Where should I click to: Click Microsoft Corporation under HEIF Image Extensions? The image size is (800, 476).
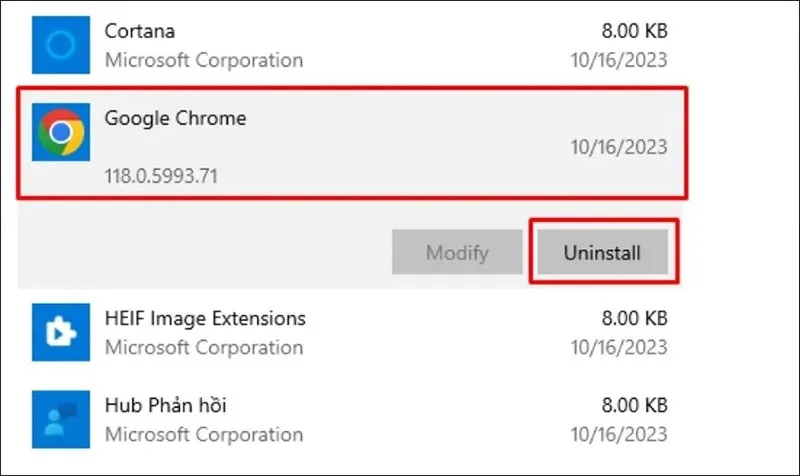point(204,348)
